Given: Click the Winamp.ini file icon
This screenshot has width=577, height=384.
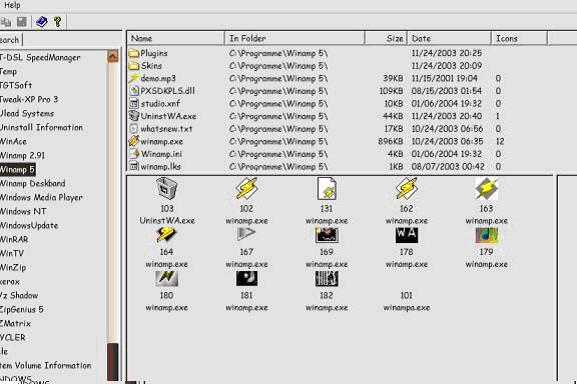Looking at the screenshot, I should 135,154.
